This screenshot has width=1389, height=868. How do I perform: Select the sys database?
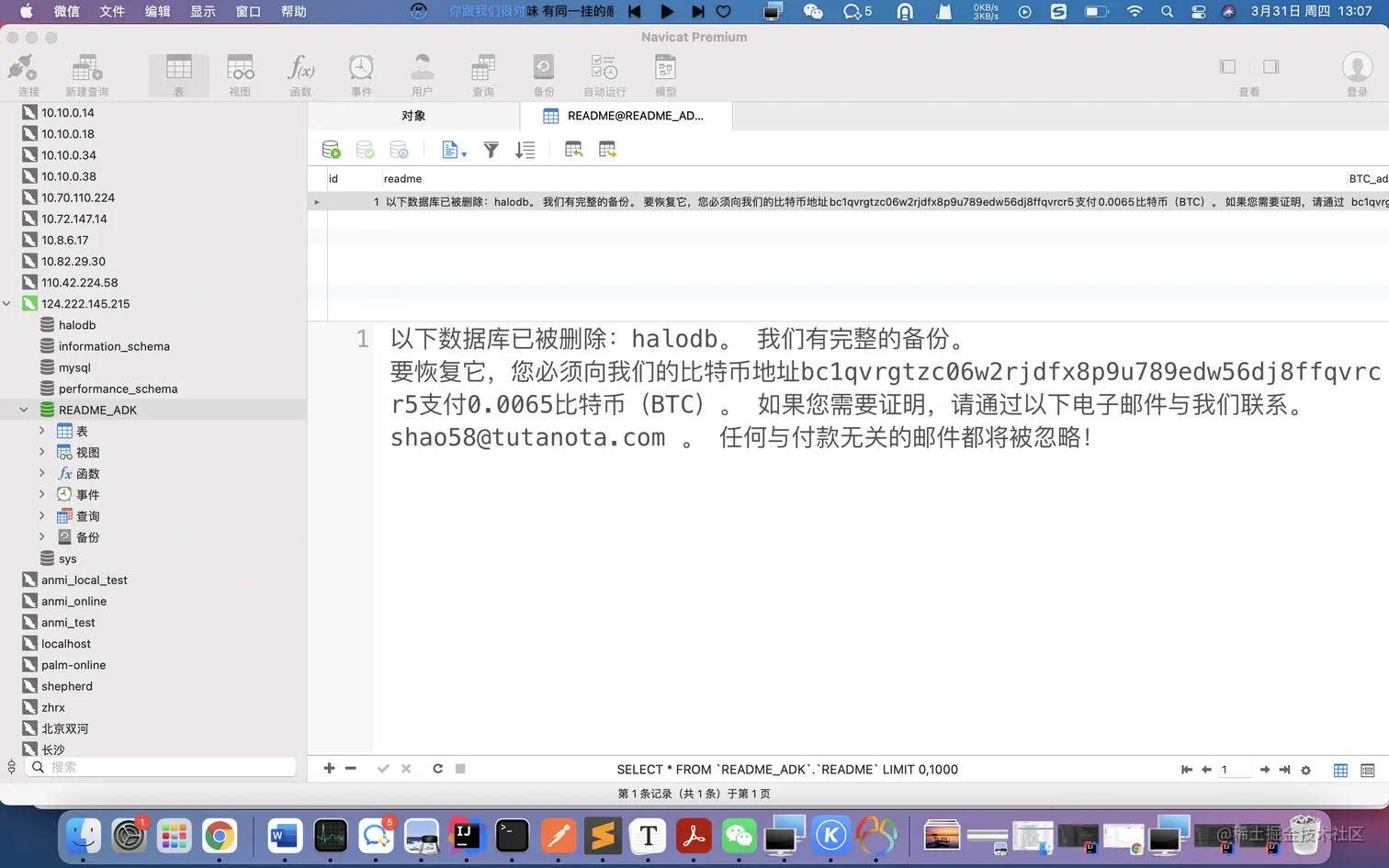pyautogui.click(x=67, y=558)
